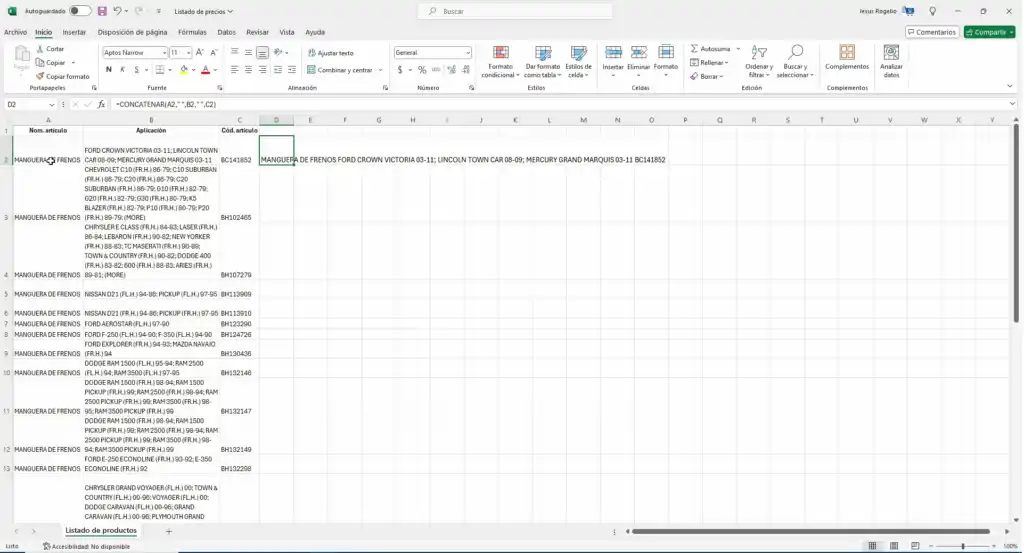Adjust the zoom slider in status bar
The height and width of the screenshot is (553, 1024).
tap(963, 546)
